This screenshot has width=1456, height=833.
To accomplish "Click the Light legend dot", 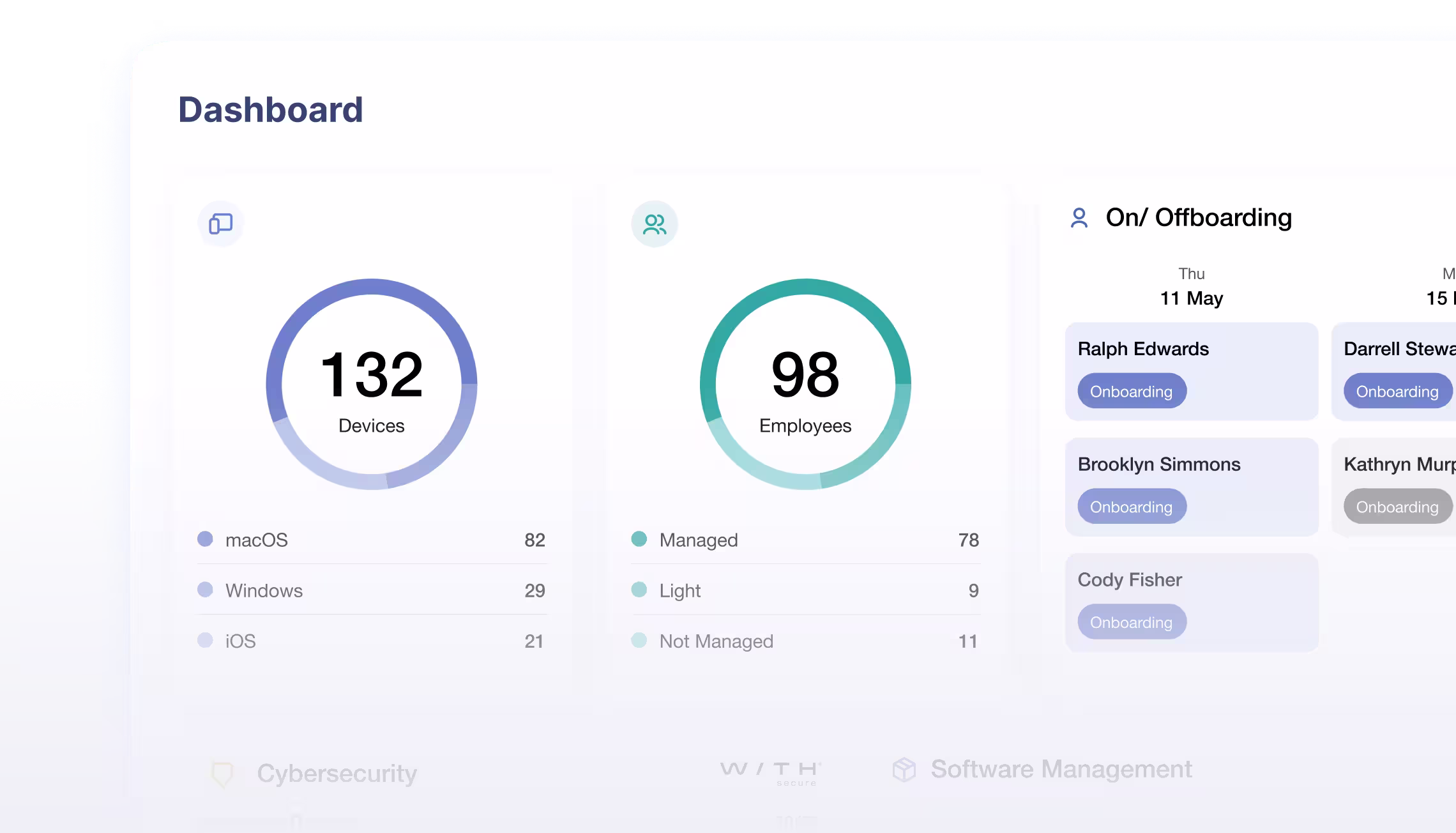I will click(x=639, y=590).
